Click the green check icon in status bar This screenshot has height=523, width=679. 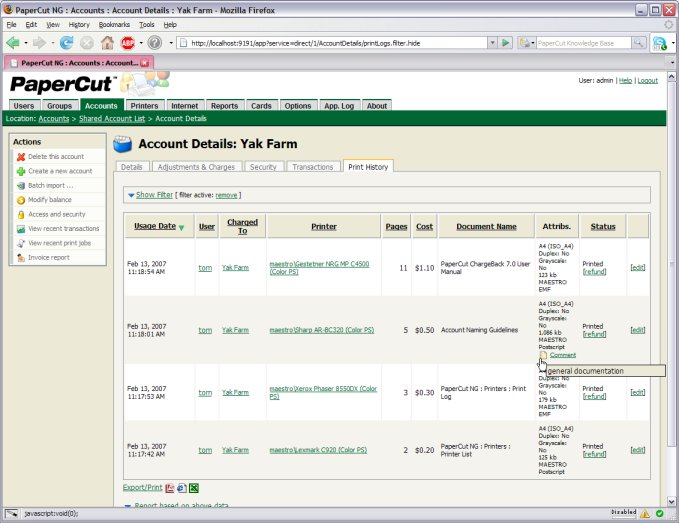point(660,513)
